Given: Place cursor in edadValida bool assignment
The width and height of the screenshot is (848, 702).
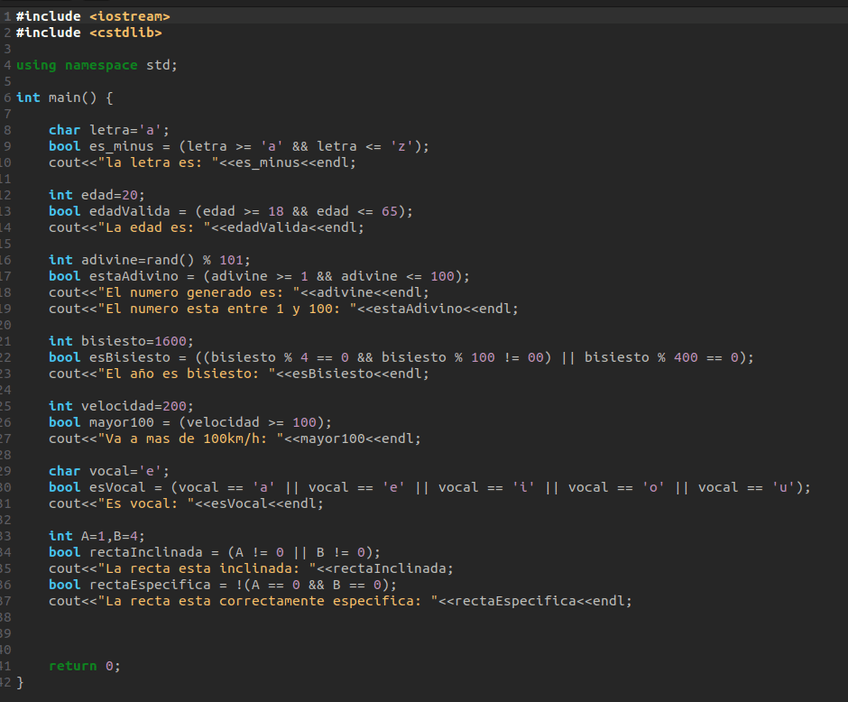Looking at the screenshot, I should click(230, 211).
